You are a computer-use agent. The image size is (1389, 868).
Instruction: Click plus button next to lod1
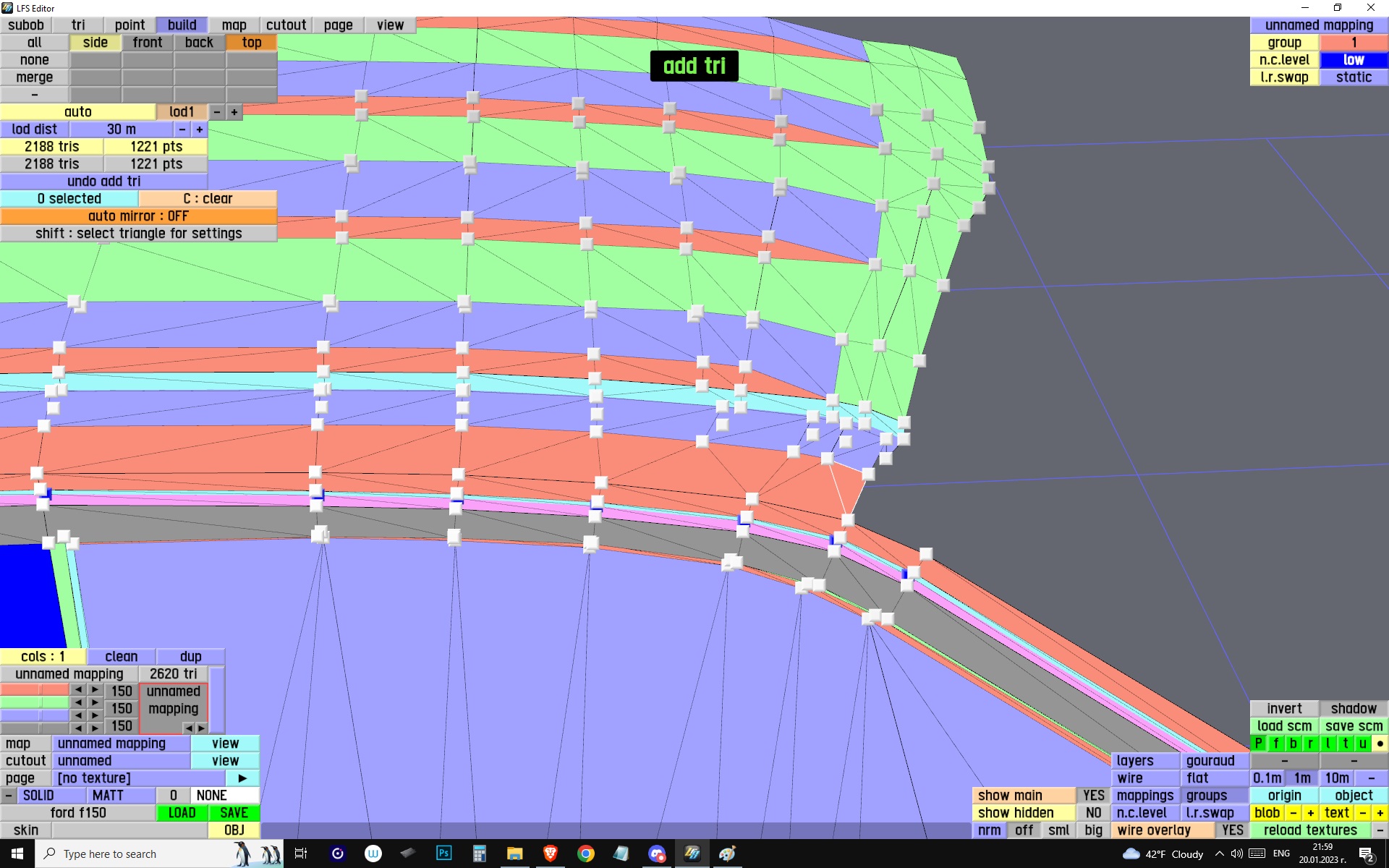point(234,111)
